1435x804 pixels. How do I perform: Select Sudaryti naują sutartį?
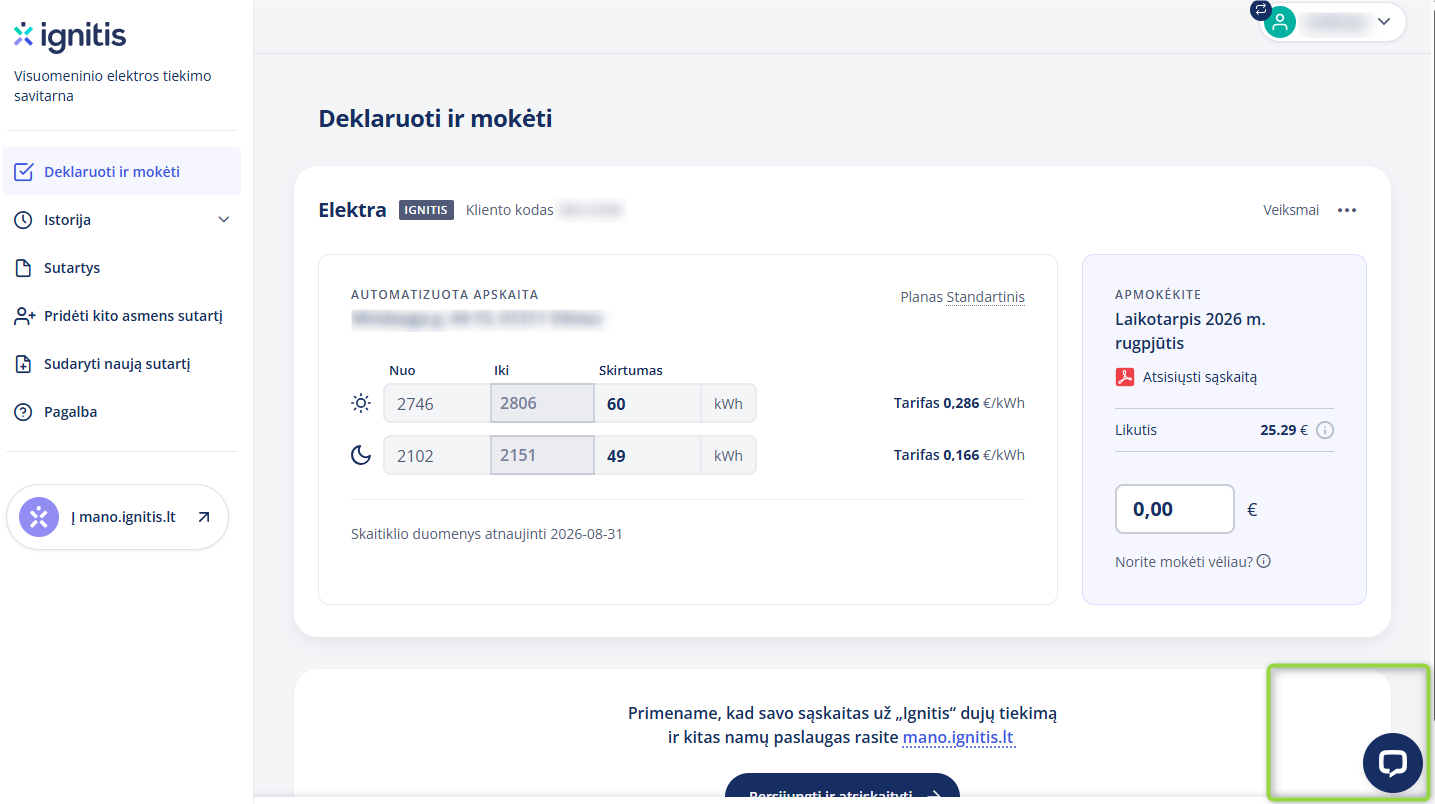coord(122,364)
